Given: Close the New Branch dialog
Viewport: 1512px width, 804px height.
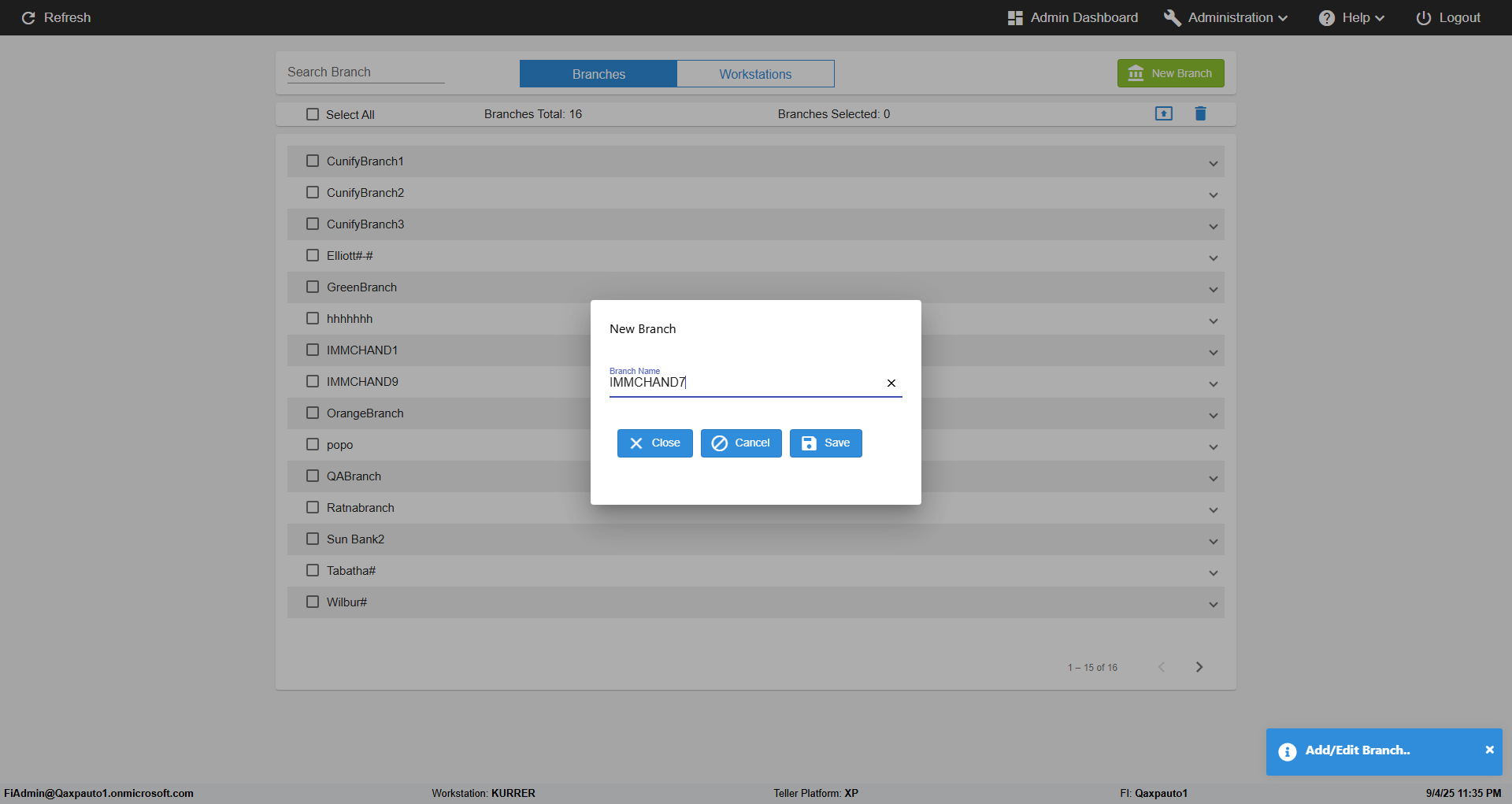Looking at the screenshot, I should (x=654, y=443).
